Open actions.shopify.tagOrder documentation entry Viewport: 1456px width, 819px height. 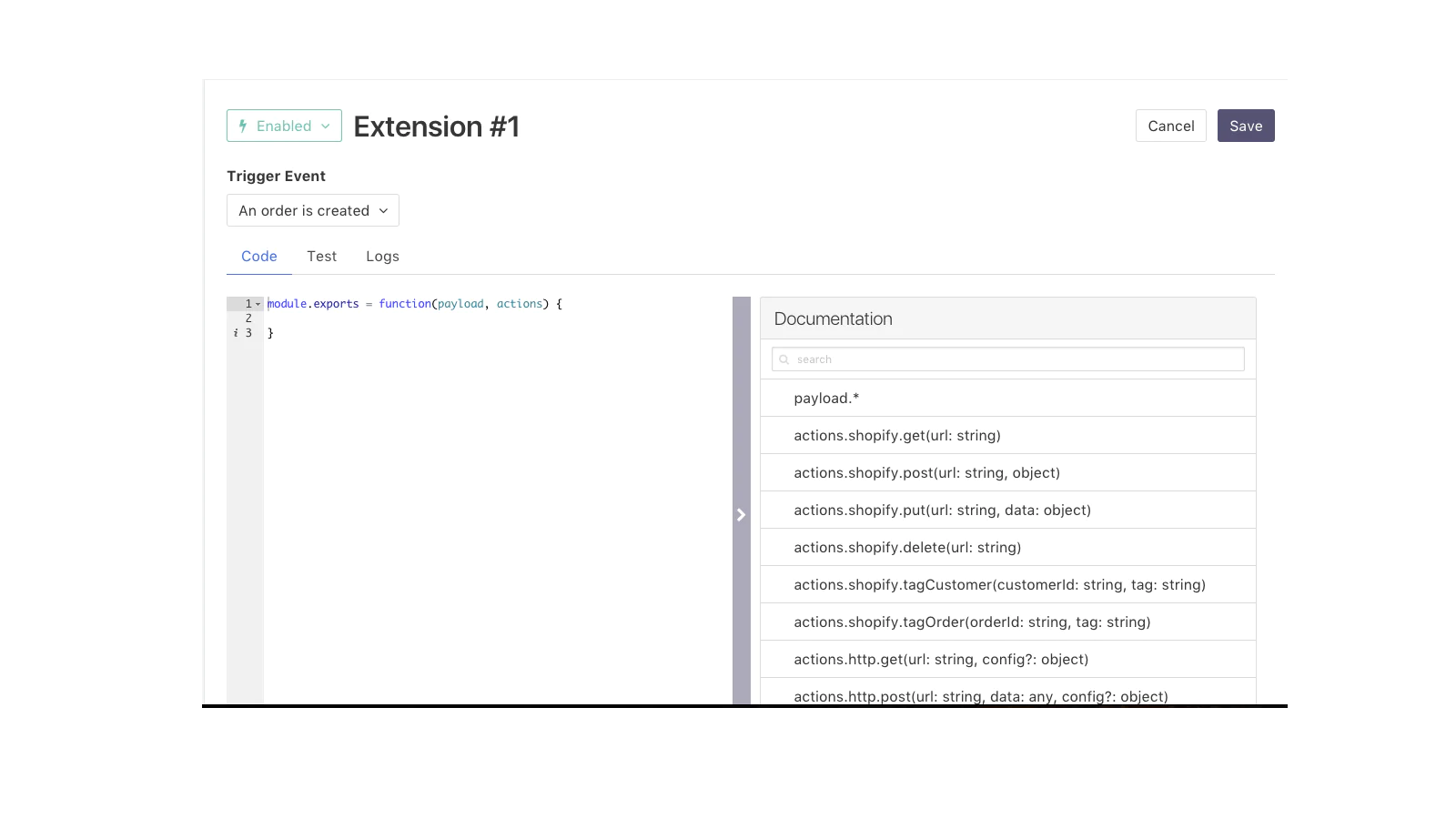tap(1008, 622)
